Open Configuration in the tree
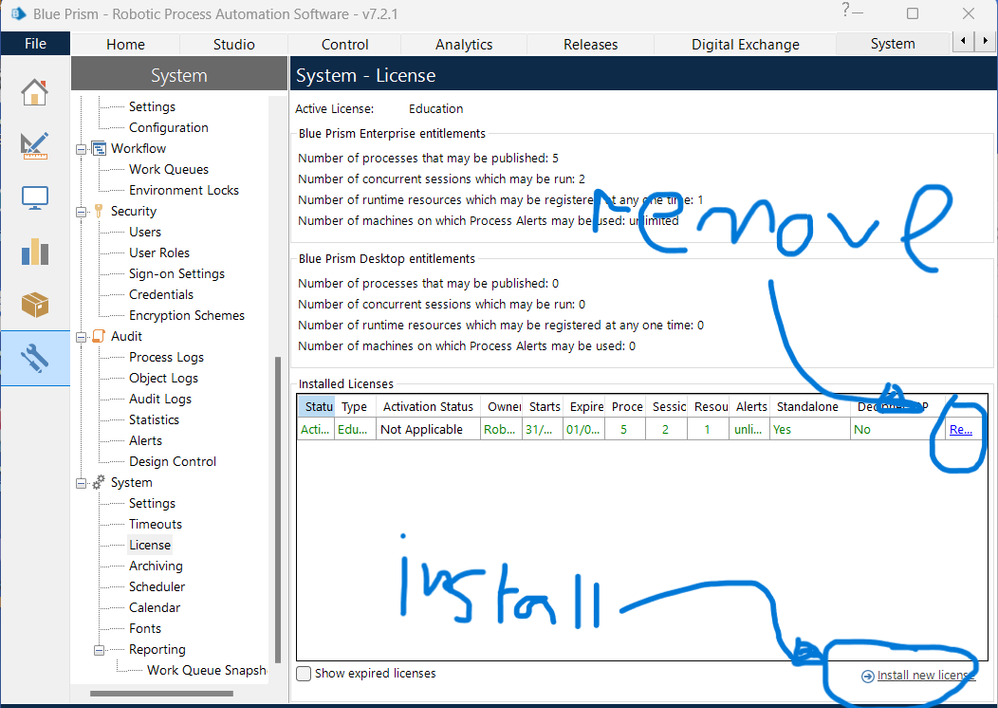Screen dimensions: 998x708 [x=169, y=128]
